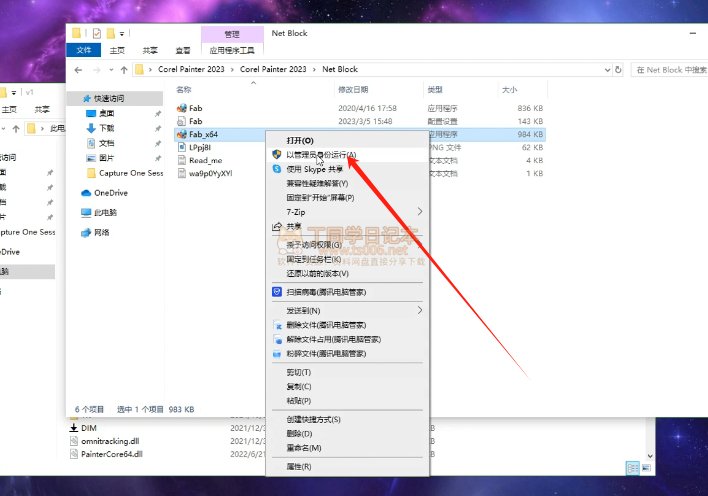The width and height of the screenshot is (708, 496).
Task: Choose 解除文件占用(腾讯电脑管家) in context menu
Action: click(x=347, y=339)
